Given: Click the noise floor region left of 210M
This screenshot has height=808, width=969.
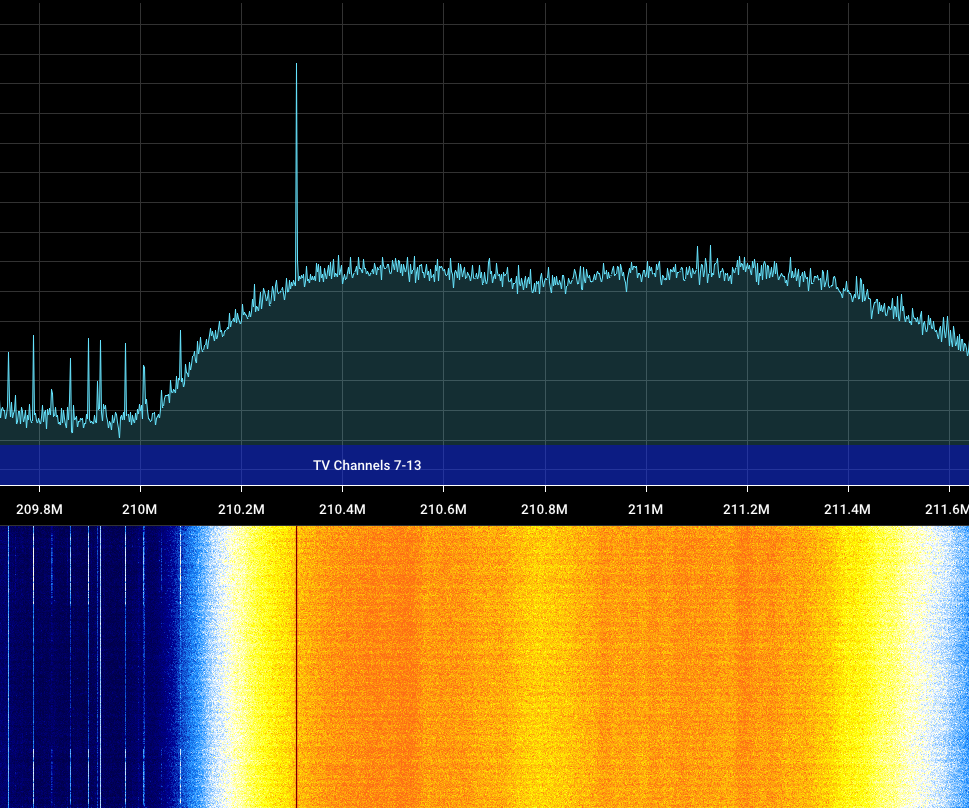Looking at the screenshot, I should (60, 410).
